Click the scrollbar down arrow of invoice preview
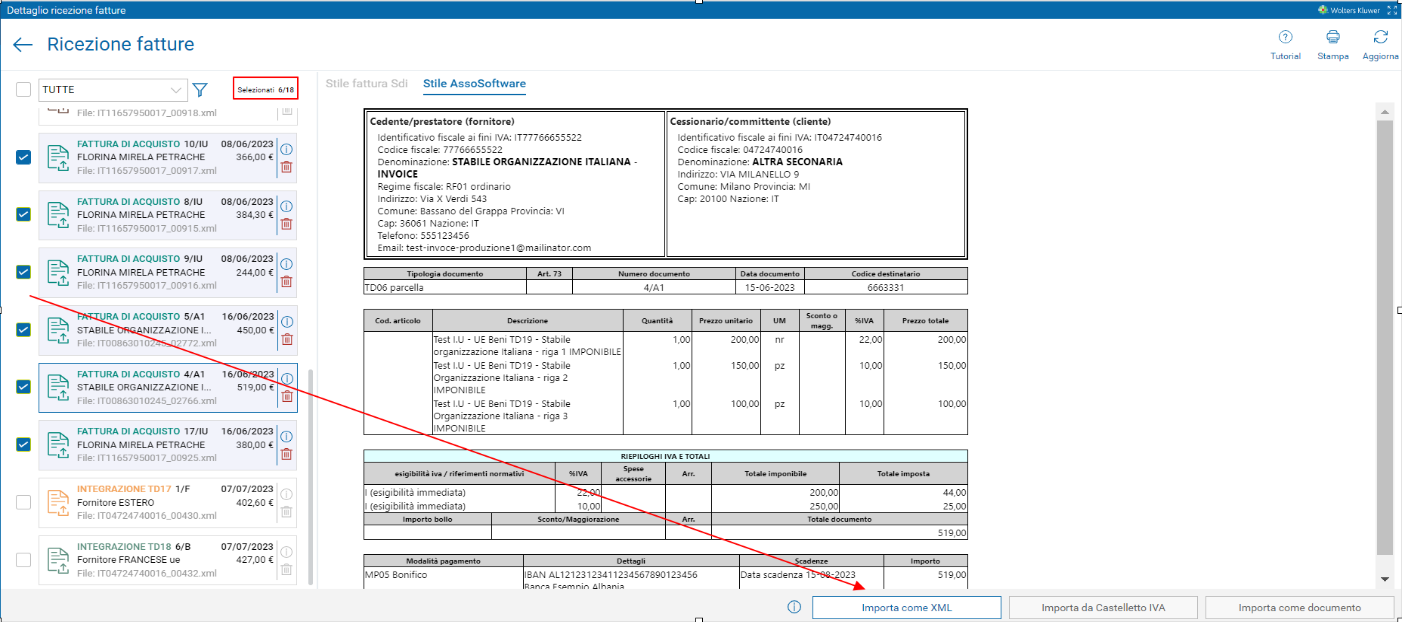The image size is (1402, 622). (x=1385, y=579)
